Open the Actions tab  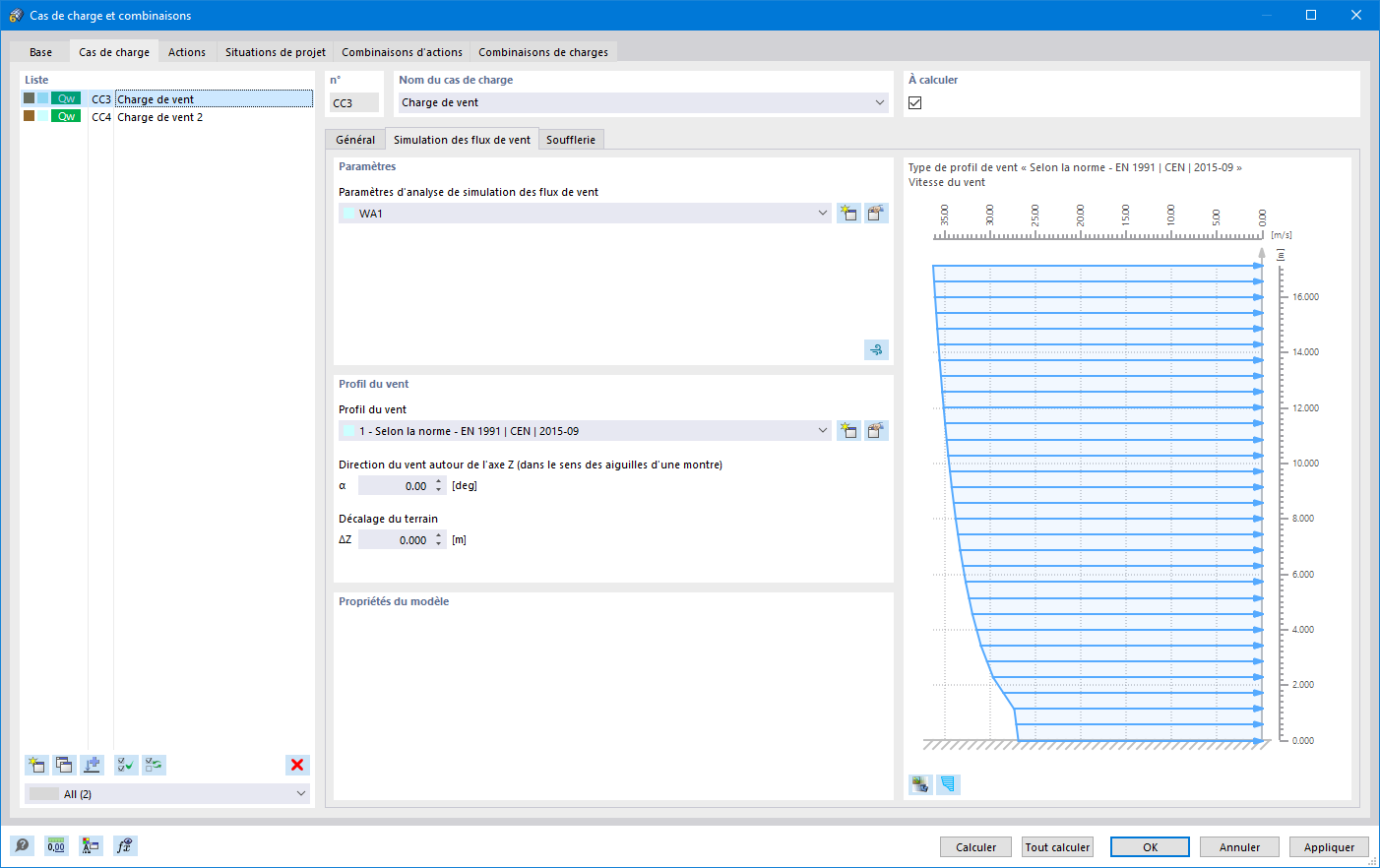(x=187, y=52)
